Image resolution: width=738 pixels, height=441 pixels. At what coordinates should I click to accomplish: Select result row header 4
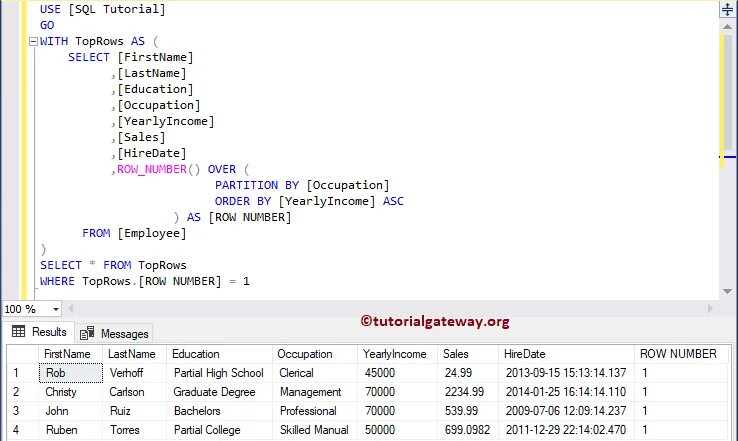tap(22, 430)
